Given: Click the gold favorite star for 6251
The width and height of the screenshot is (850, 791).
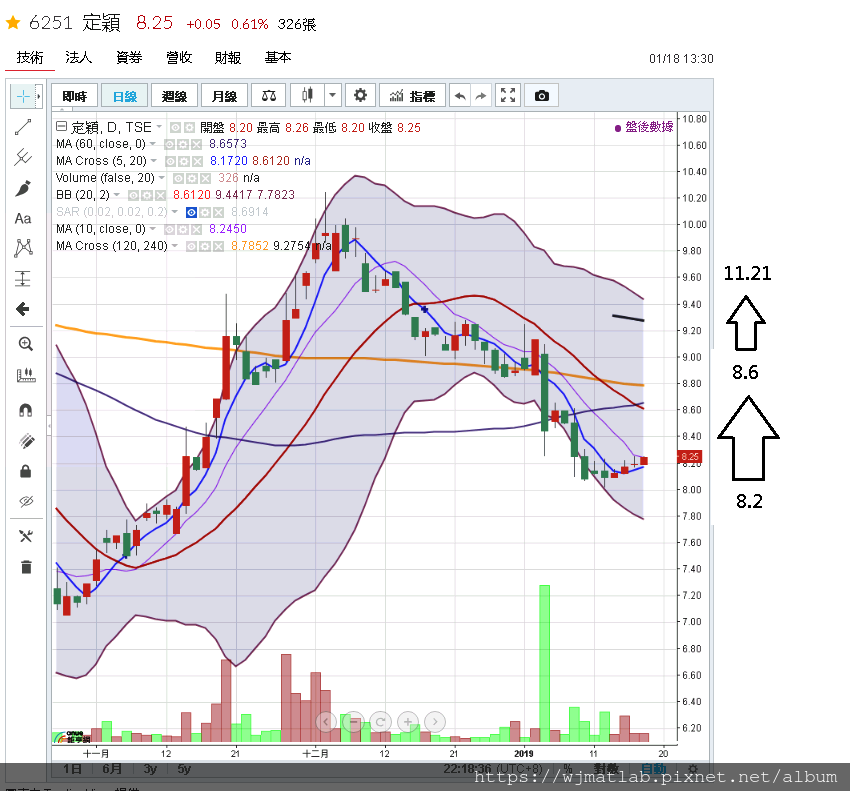Looking at the screenshot, I should pos(13,23).
